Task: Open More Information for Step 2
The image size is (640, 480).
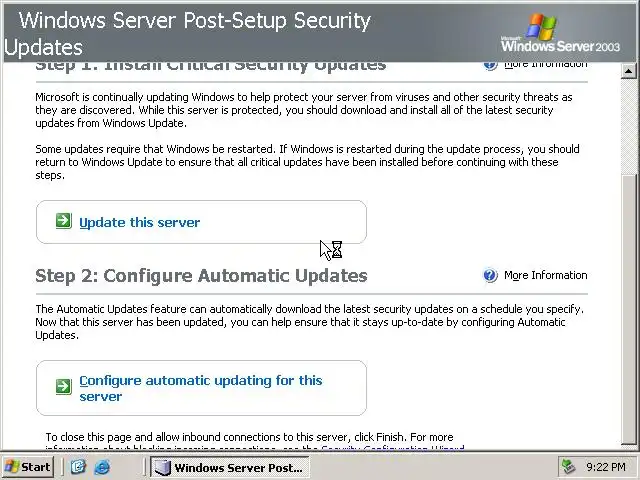Action: click(x=545, y=275)
